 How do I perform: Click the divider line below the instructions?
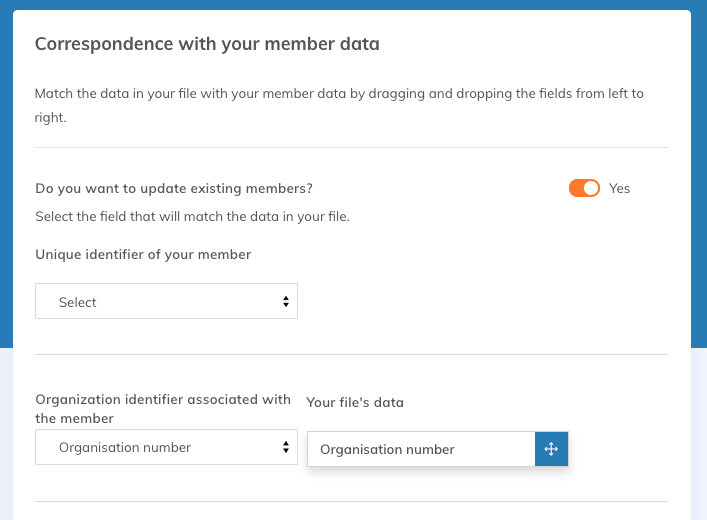click(351, 147)
